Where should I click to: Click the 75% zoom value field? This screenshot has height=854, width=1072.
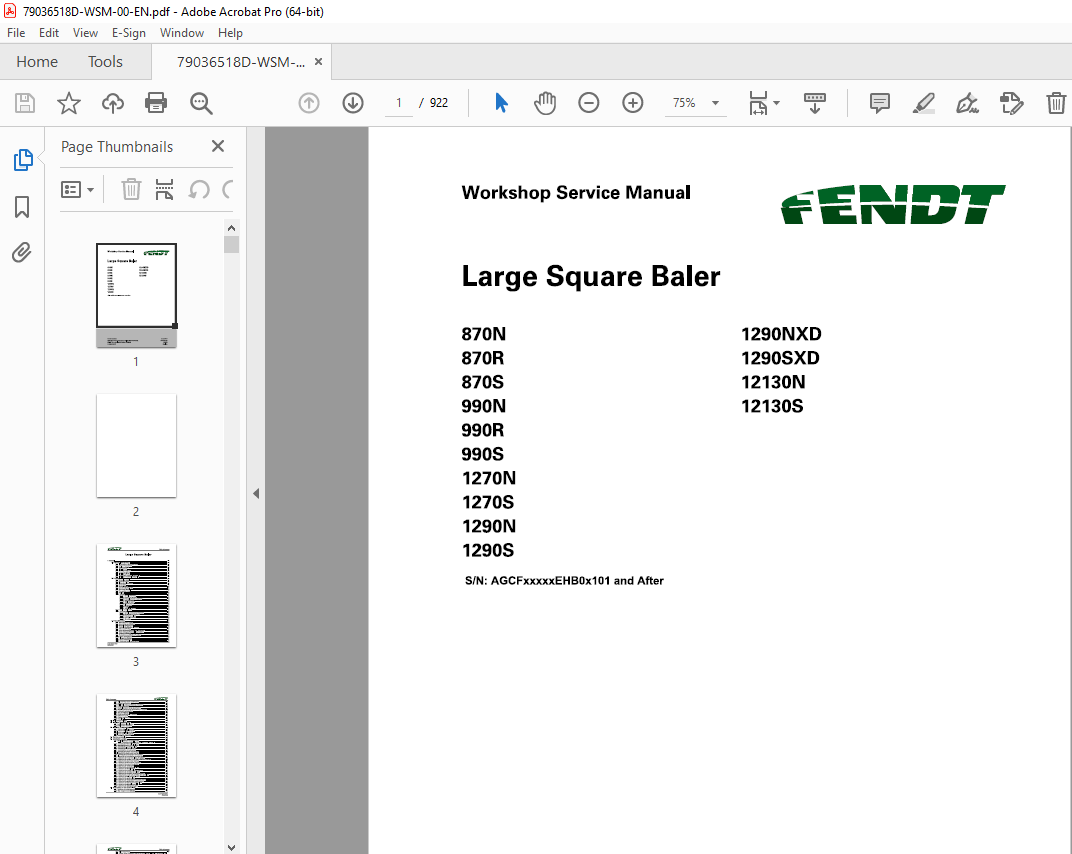pos(684,103)
